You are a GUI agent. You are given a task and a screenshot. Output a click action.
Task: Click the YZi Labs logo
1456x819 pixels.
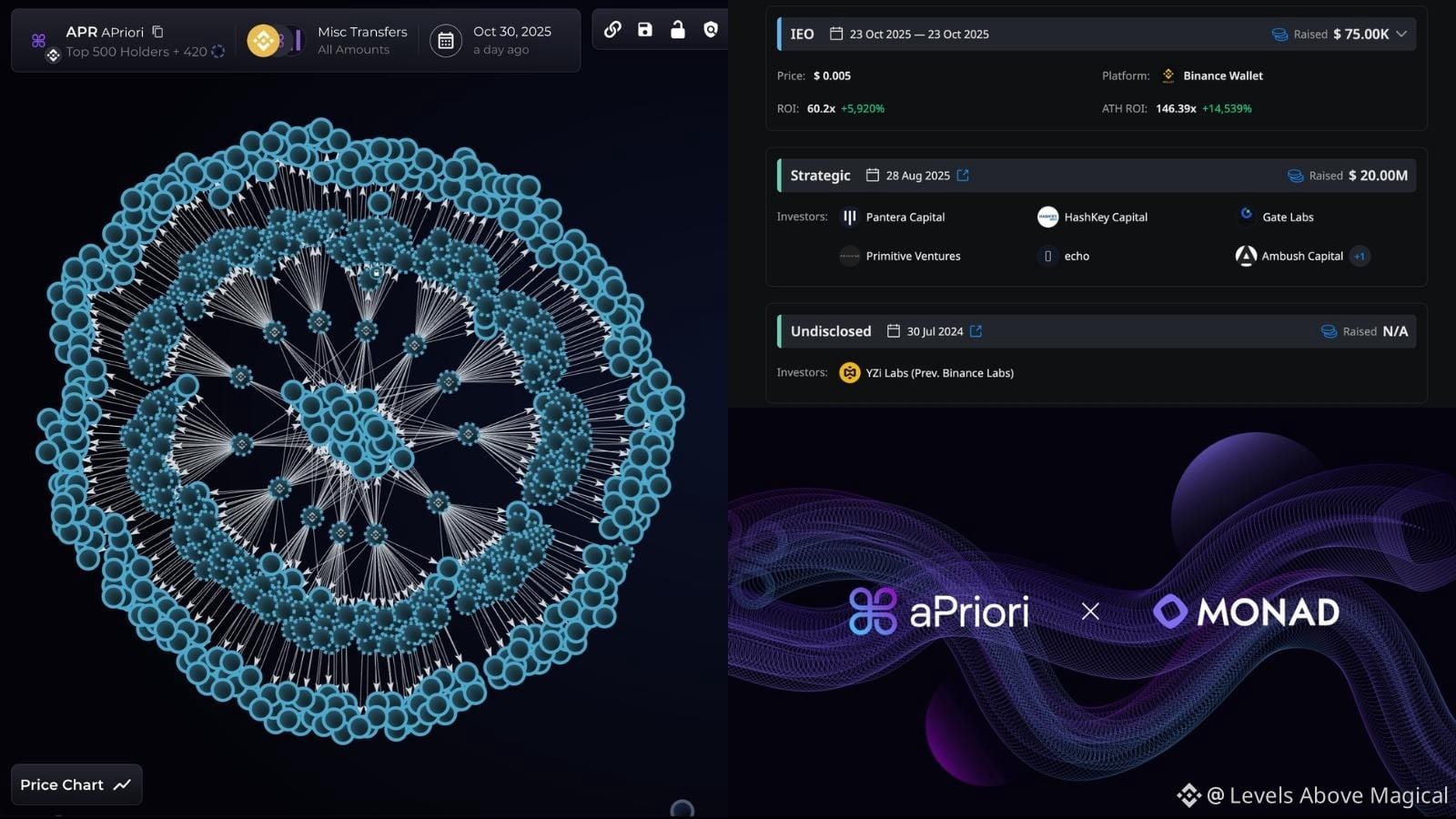click(x=850, y=372)
